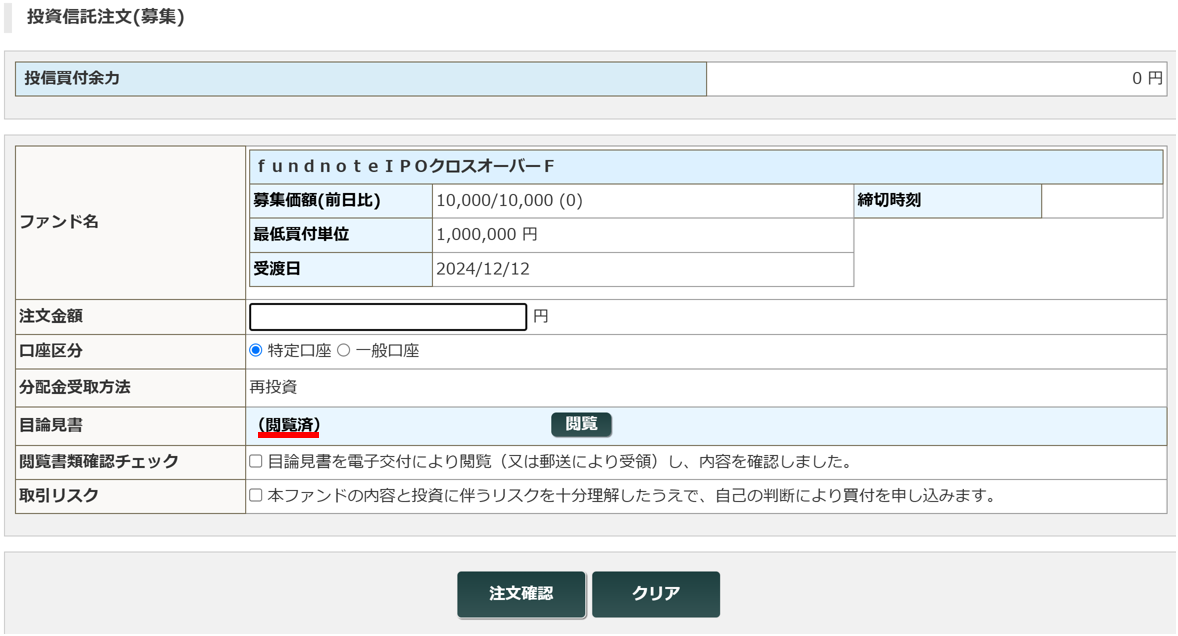Screen dimensions: 1178x636
Task: Click the 最低買付単位 label cell
Action: coord(340,235)
